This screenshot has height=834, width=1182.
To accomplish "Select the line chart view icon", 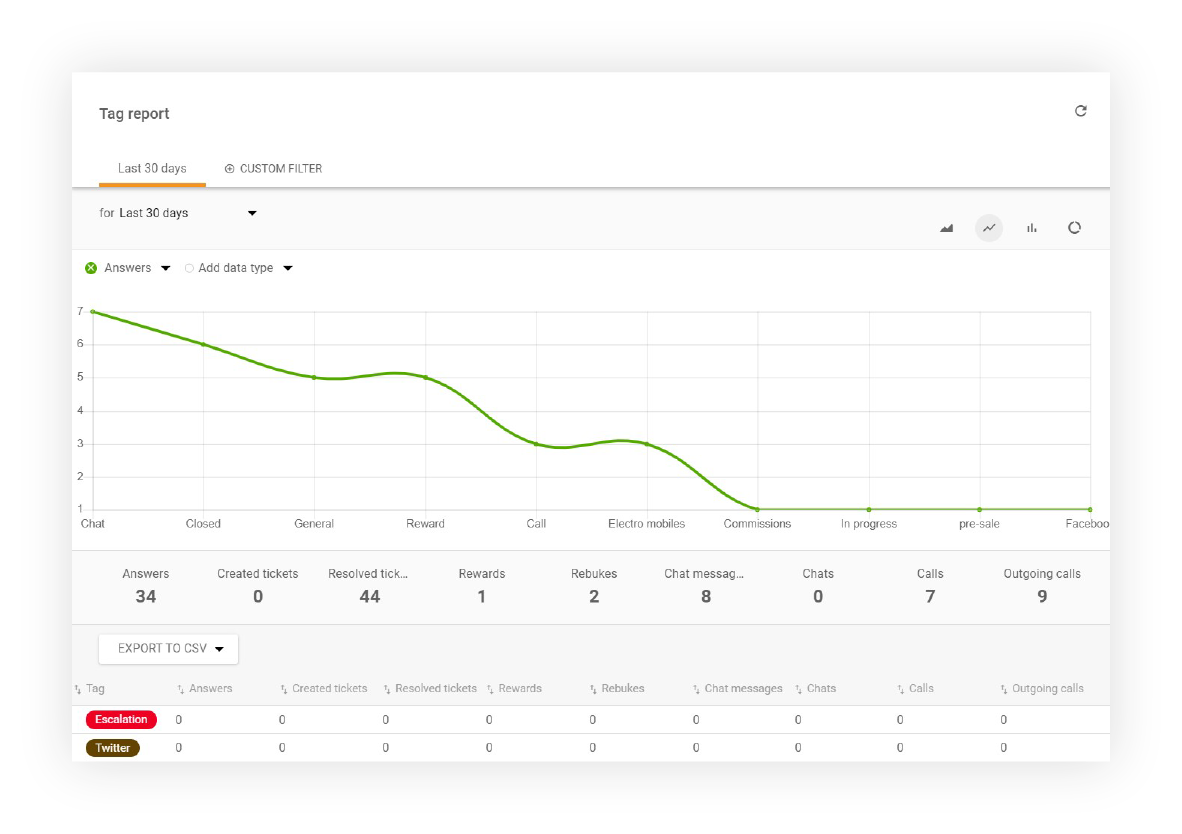I will [989, 228].
